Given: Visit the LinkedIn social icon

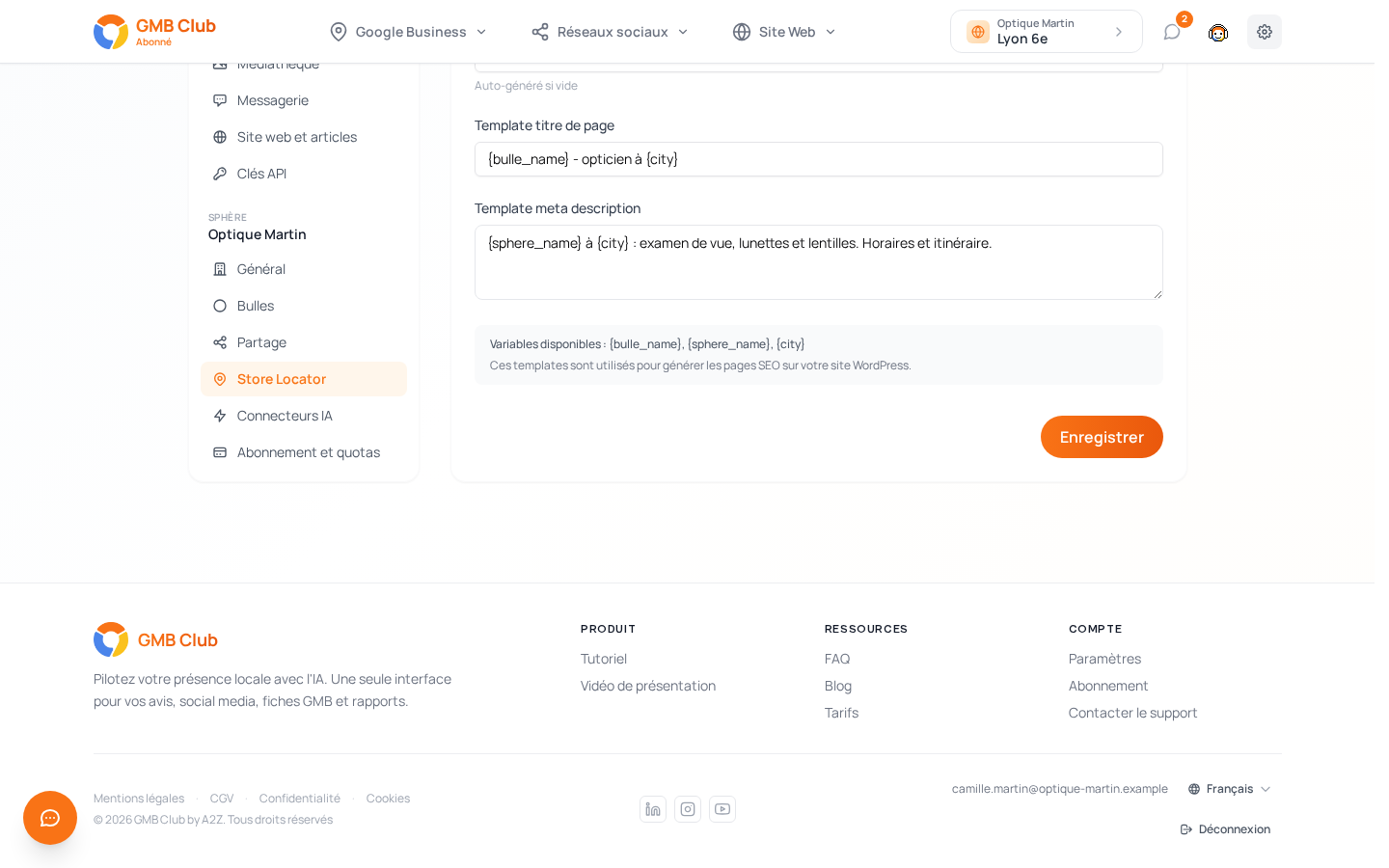Looking at the screenshot, I should 653,809.
